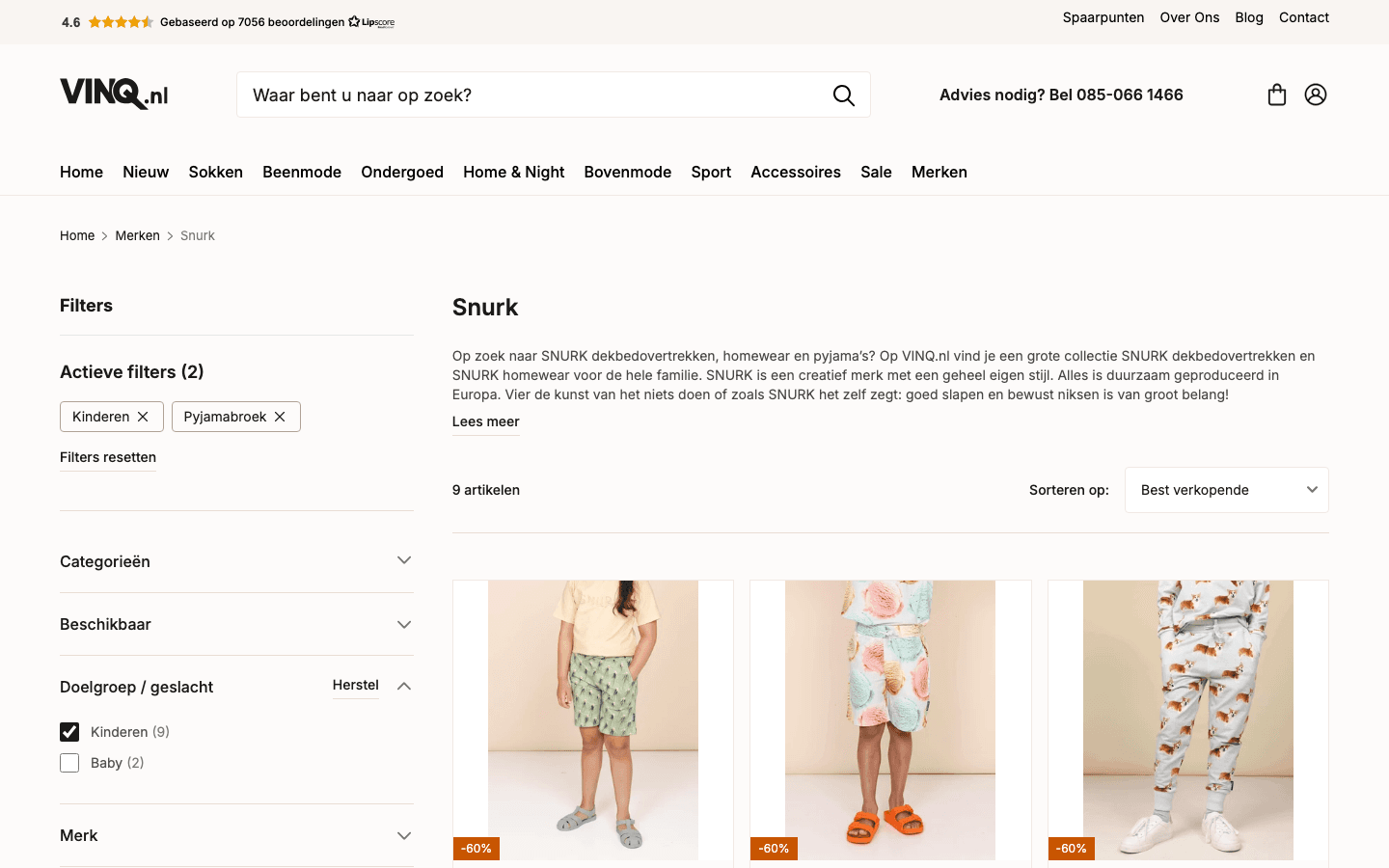Collapse the Doelgroep / geslacht section
The height and width of the screenshot is (868, 1389).
click(404, 687)
